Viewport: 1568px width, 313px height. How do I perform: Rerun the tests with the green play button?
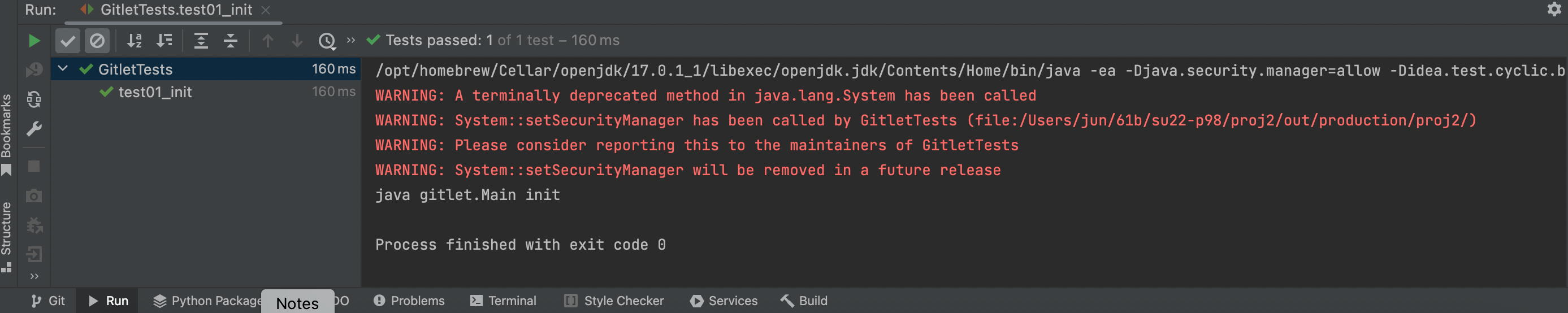point(34,41)
